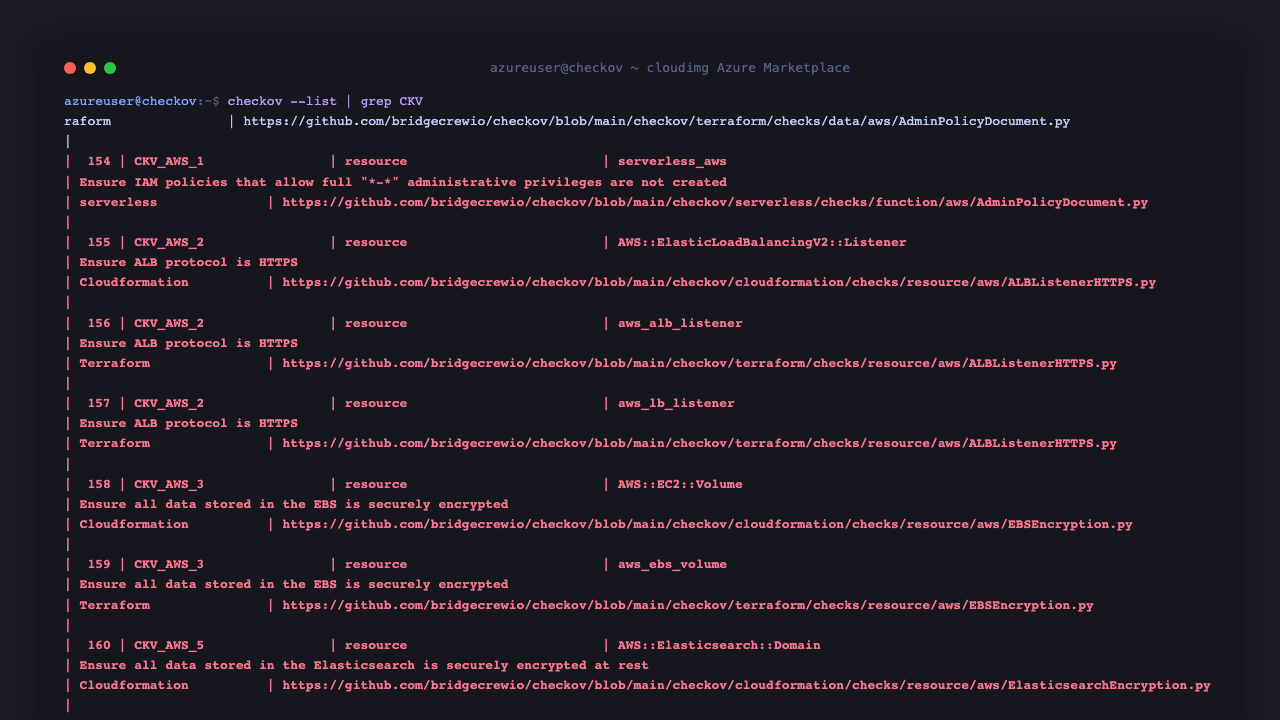The image size is (1280, 720).
Task: Click the terminal title 'azureuser@checkov ~ cloudimg Azure Marketplace'
Action: 670,68
